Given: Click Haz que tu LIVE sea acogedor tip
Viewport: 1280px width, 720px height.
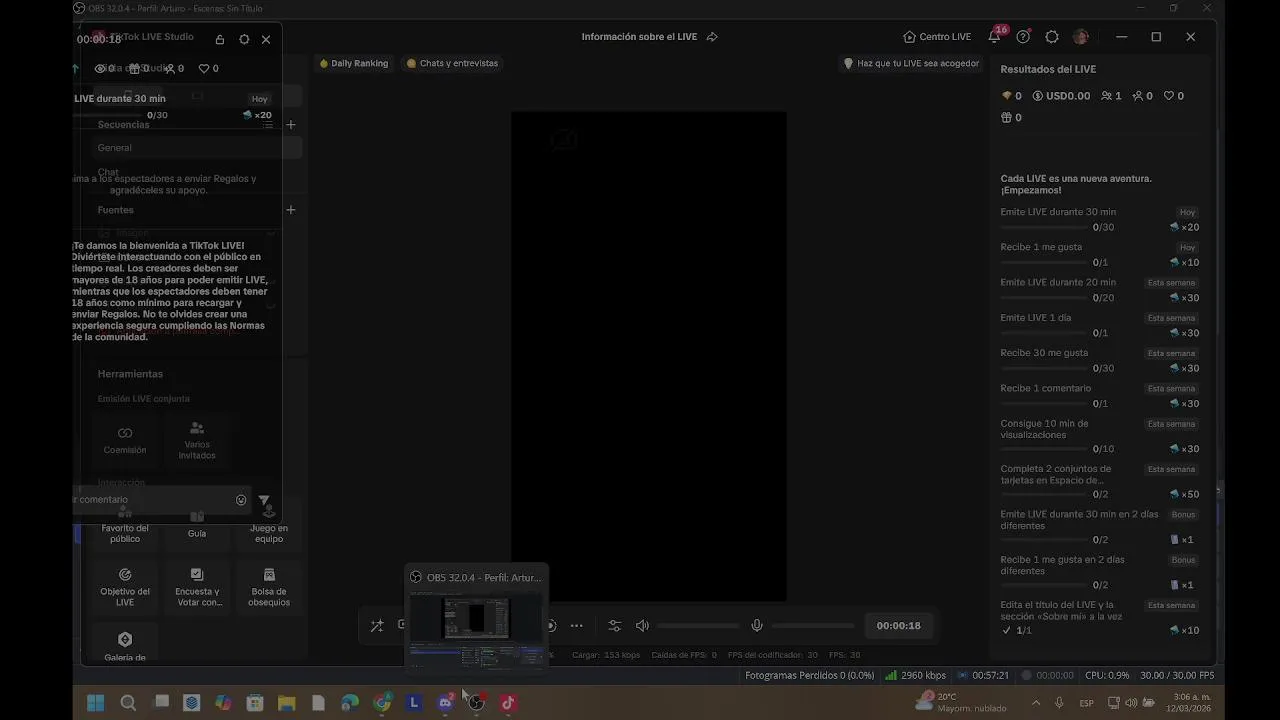Looking at the screenshot, I should tap(911, 63).
